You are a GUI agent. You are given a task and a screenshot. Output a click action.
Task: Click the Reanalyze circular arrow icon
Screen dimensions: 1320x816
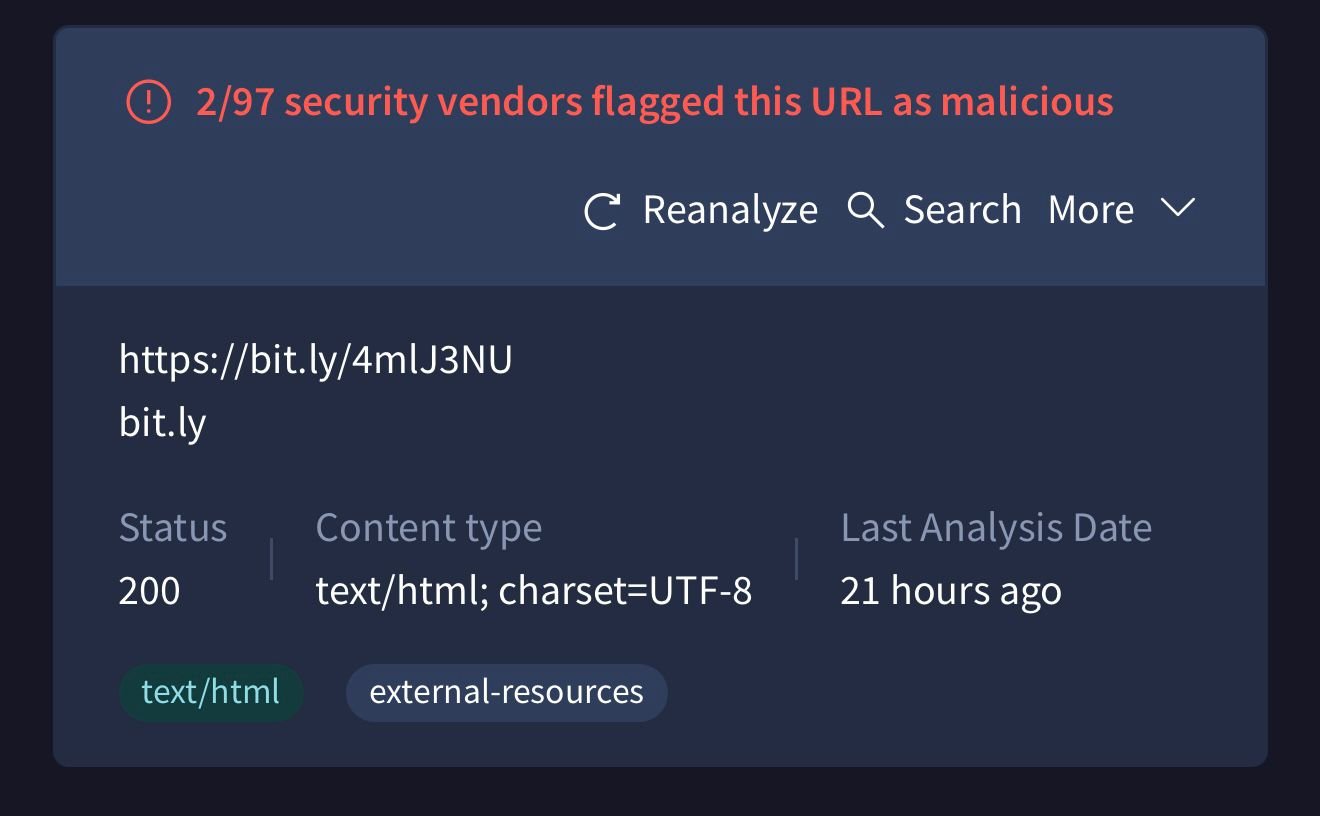click(602, 211)
